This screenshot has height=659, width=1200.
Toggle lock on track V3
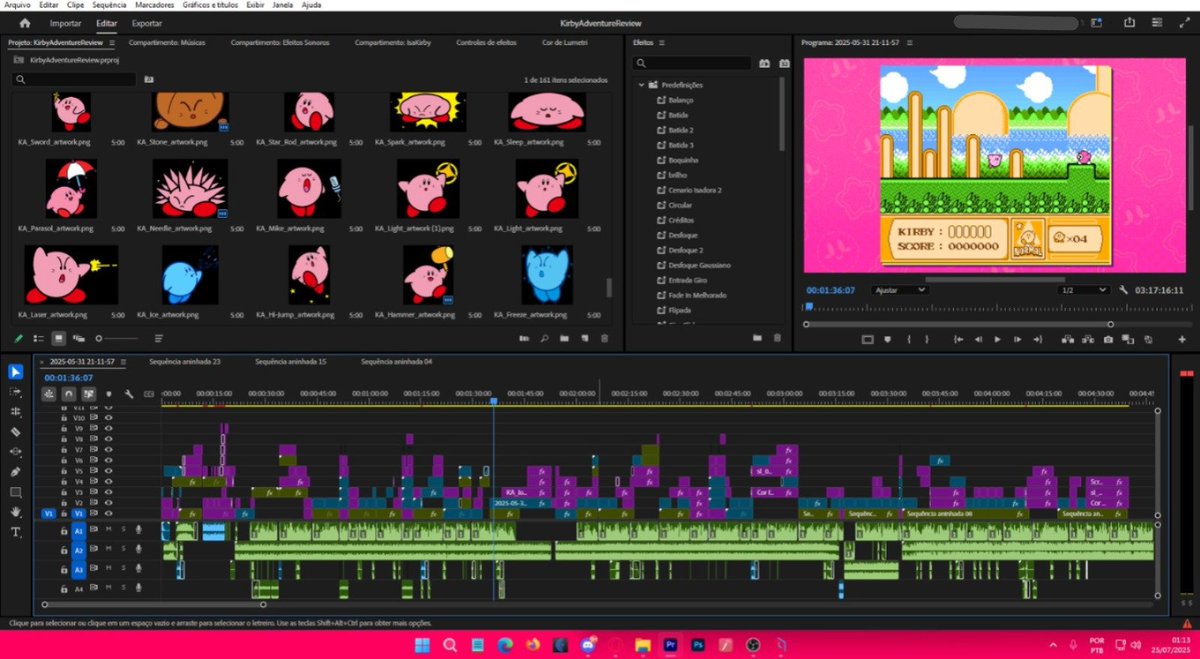(64, 492)
